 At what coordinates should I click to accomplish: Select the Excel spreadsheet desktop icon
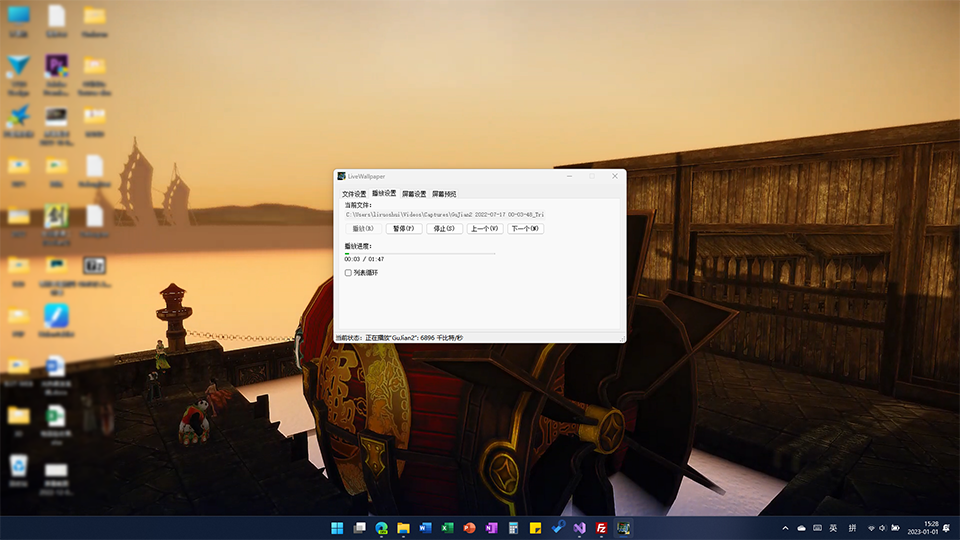(x=56, y=424)
